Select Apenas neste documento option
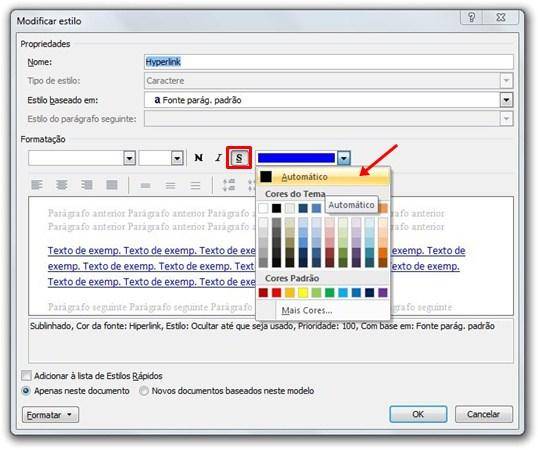Image resolution: width=538 pixels, height=450 pixels. (26, 391)
